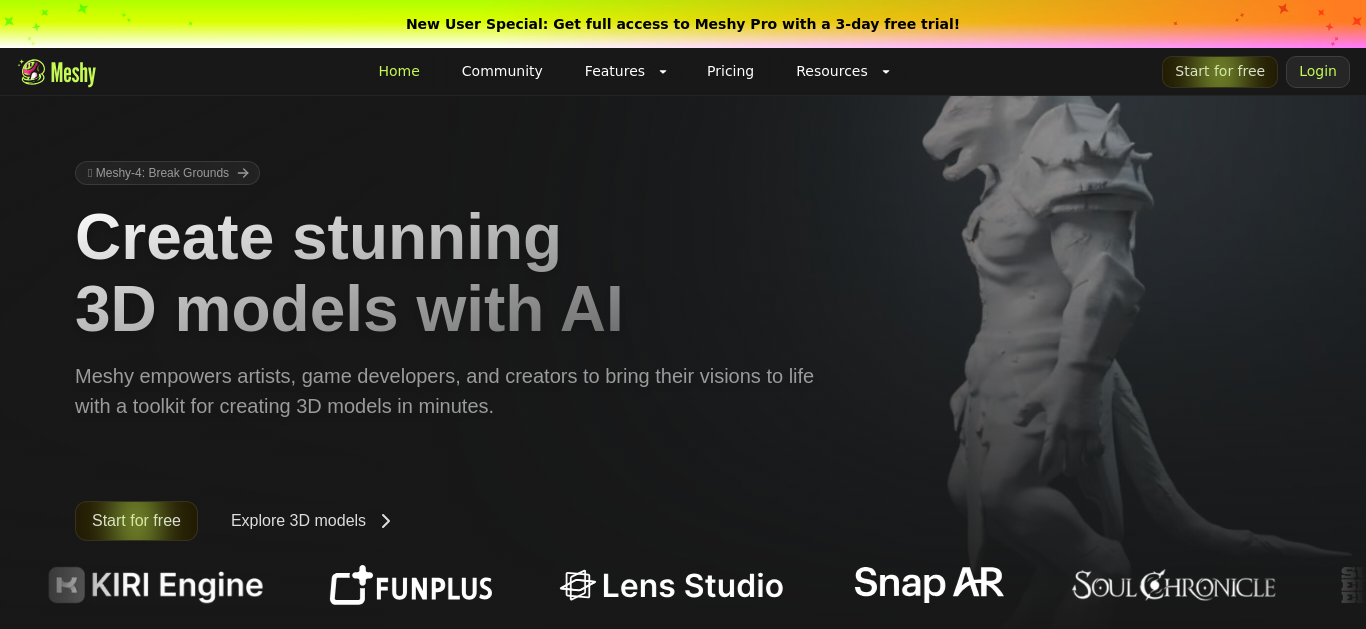Click the chevron beside Explore 3D models
The height and width of the screenshot is (629, 1366).
(386, 521)
